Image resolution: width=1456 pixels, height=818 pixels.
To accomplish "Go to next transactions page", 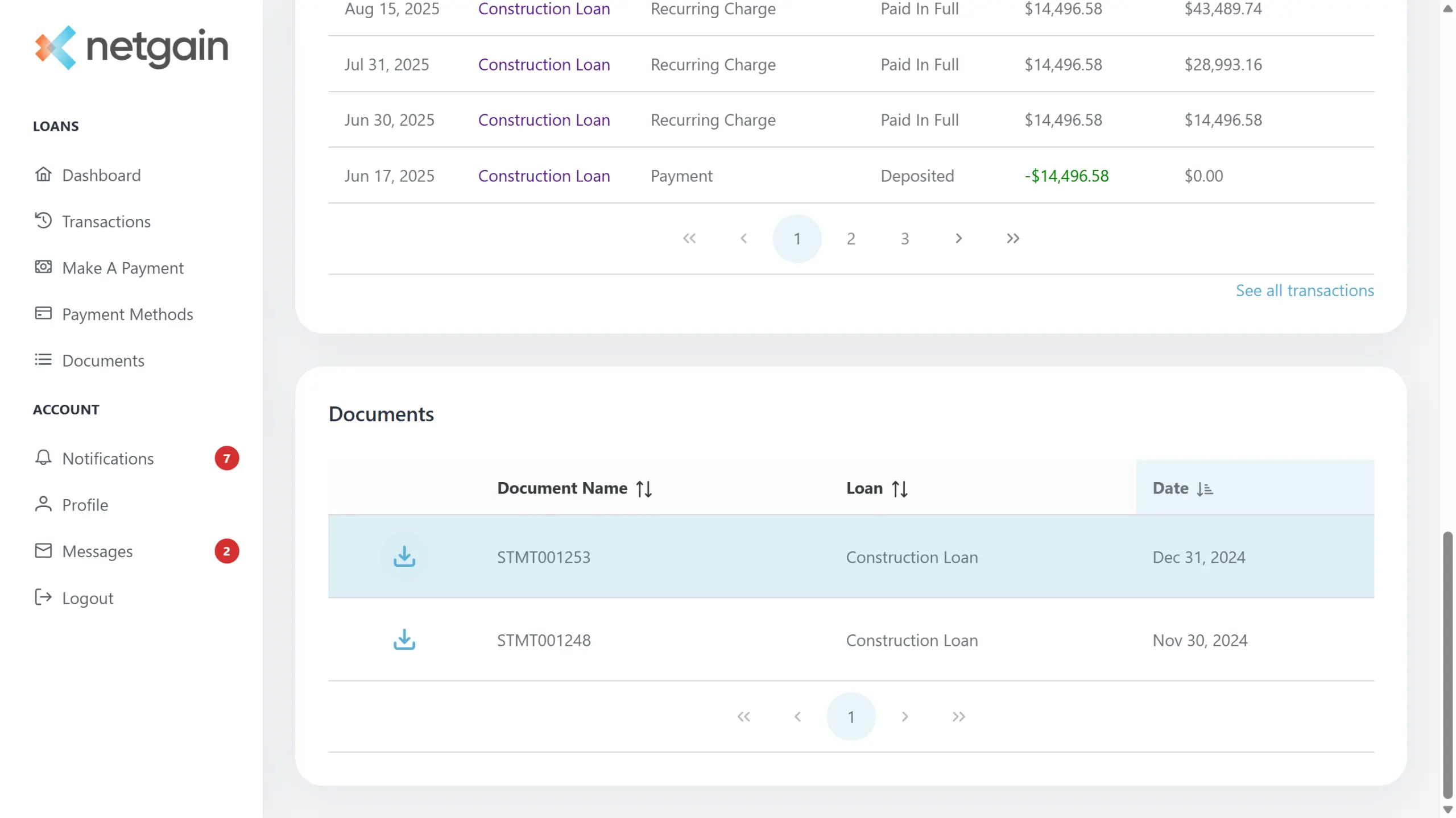I will (x=958, y=238).
